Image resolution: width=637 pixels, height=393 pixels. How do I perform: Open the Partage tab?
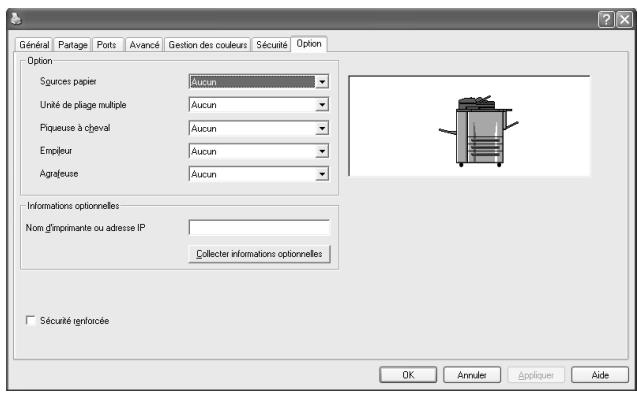click(x=73, y=45)
